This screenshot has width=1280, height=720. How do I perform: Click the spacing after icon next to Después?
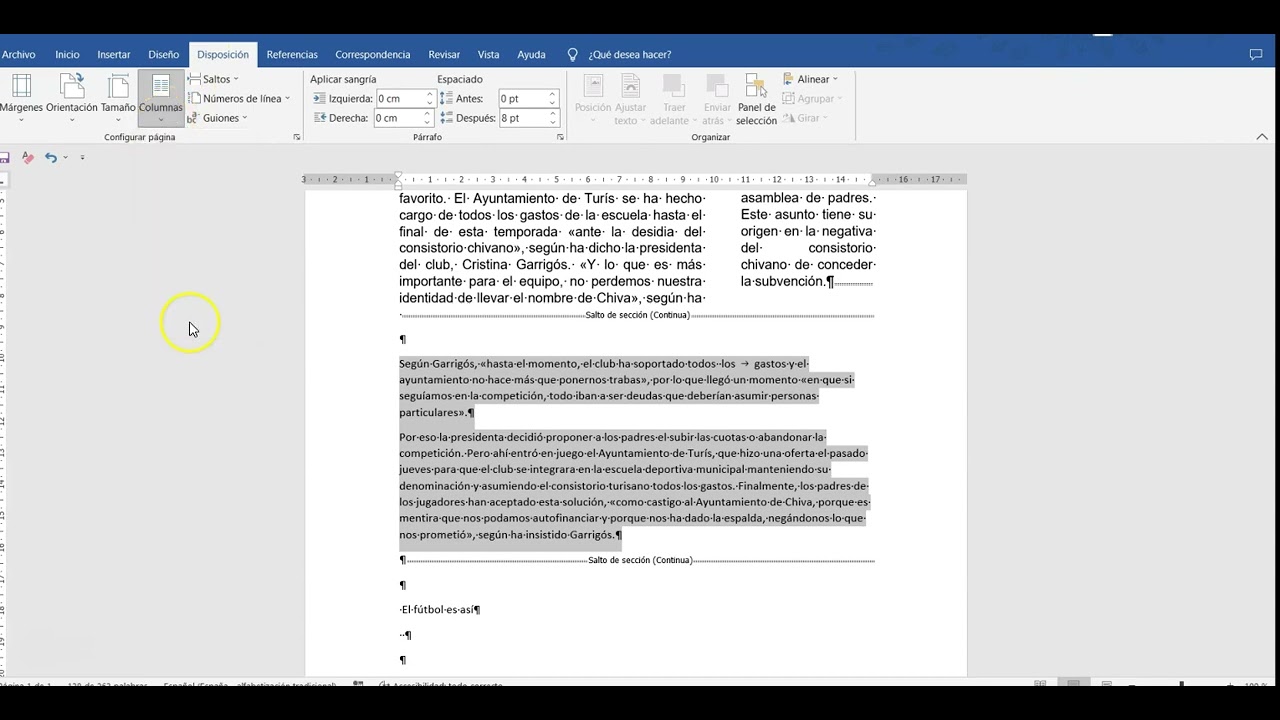click(x=445, y=118)
